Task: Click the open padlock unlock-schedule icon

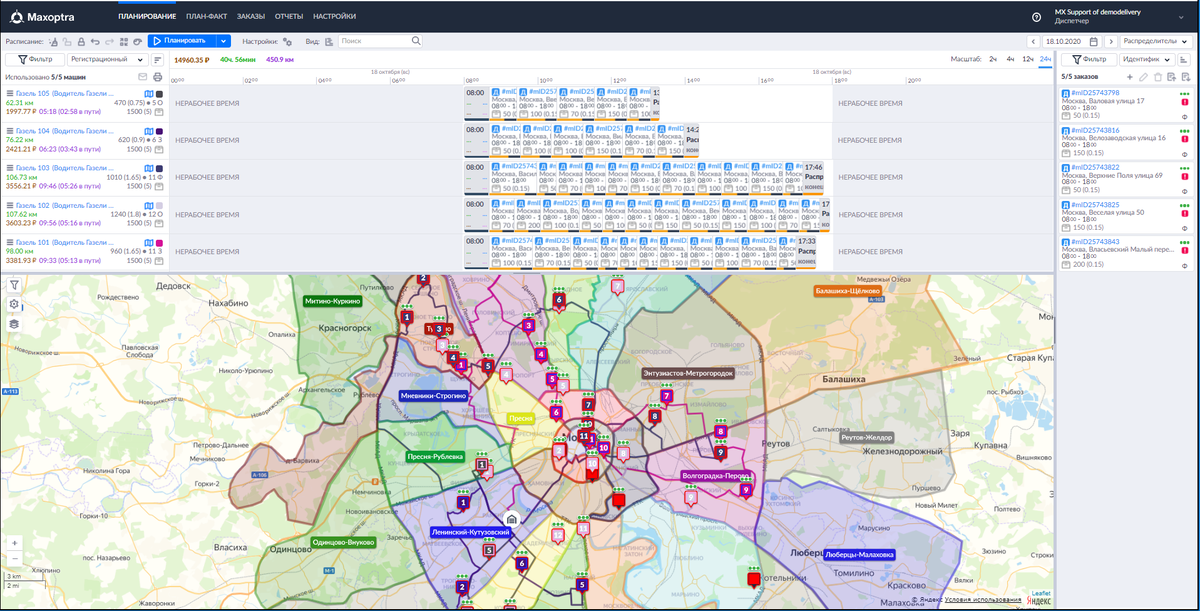Action: (x=67, y=41)
